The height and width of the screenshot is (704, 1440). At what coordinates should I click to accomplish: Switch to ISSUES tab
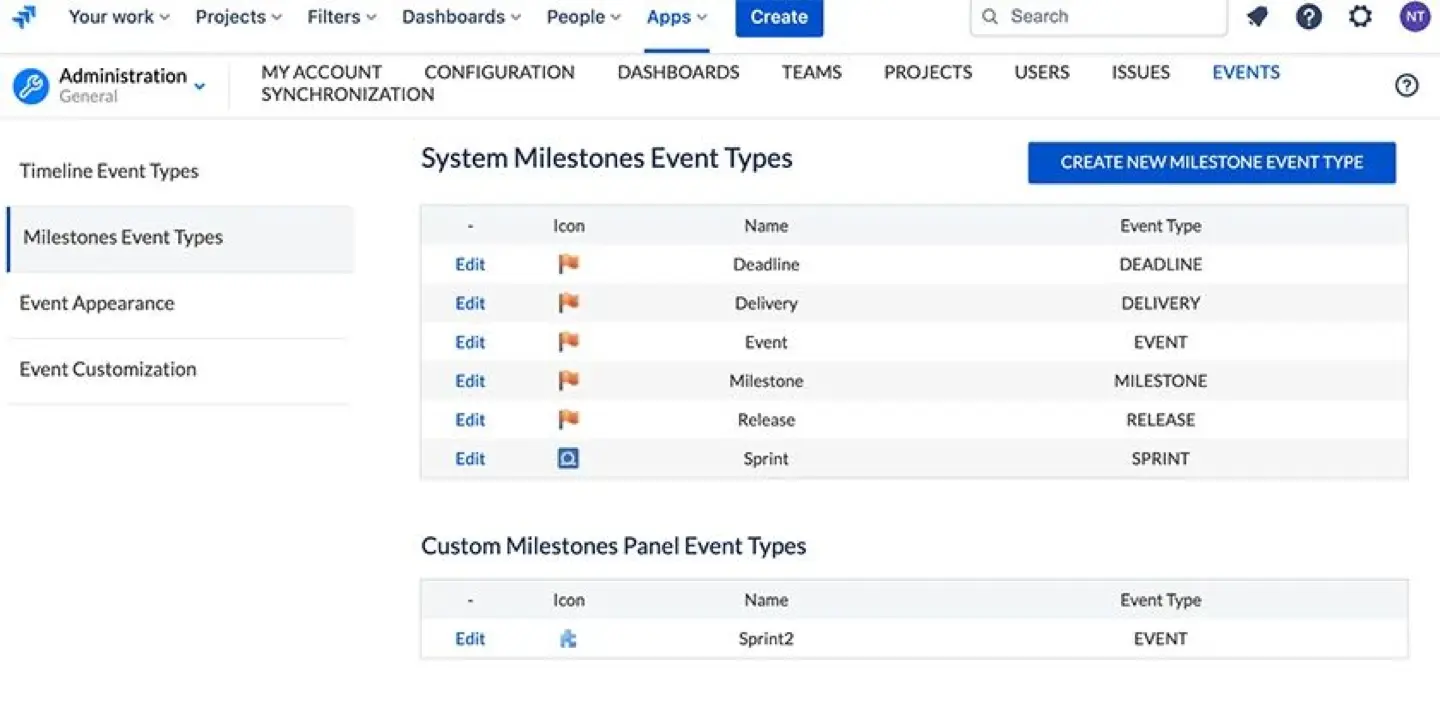1140,72
